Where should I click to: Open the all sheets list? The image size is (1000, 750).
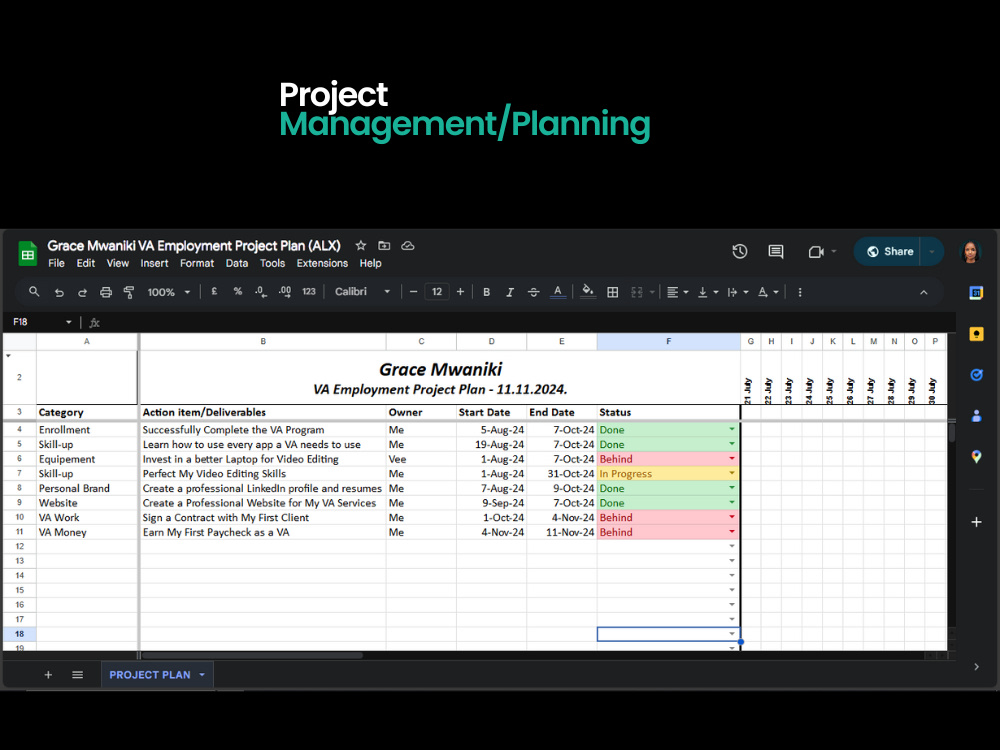pos(77,675)
